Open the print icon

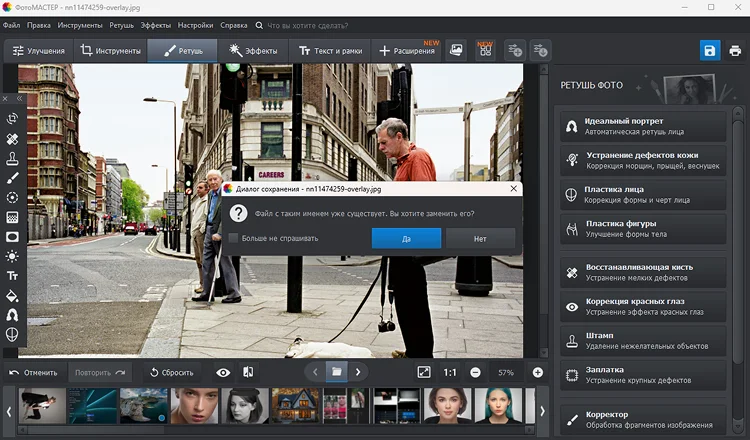pos(735,50)
